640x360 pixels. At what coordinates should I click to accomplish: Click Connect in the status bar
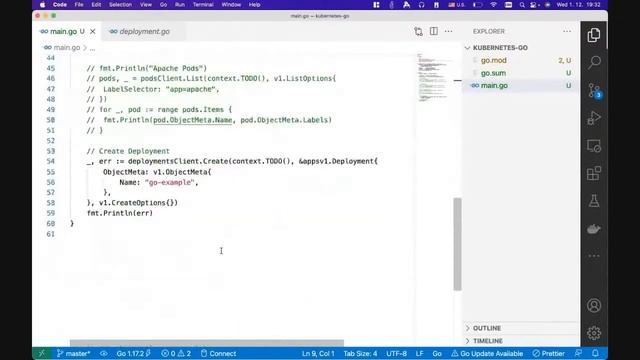(218, 353)
